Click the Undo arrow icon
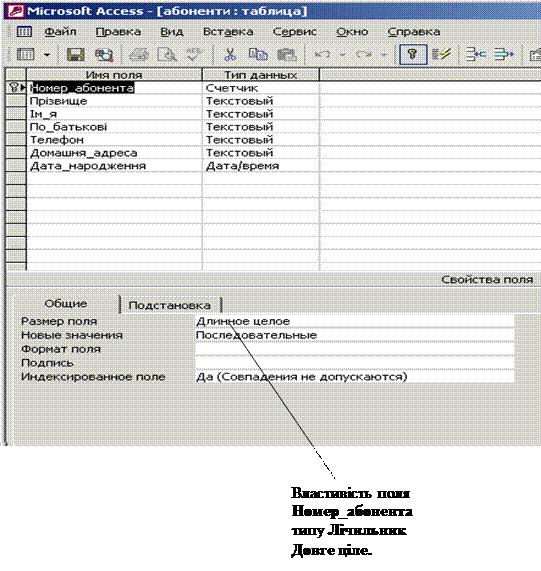 [323, 55]
